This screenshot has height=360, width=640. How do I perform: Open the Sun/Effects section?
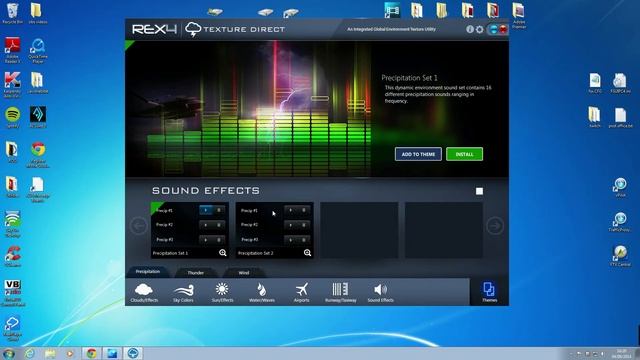point(222,293)
